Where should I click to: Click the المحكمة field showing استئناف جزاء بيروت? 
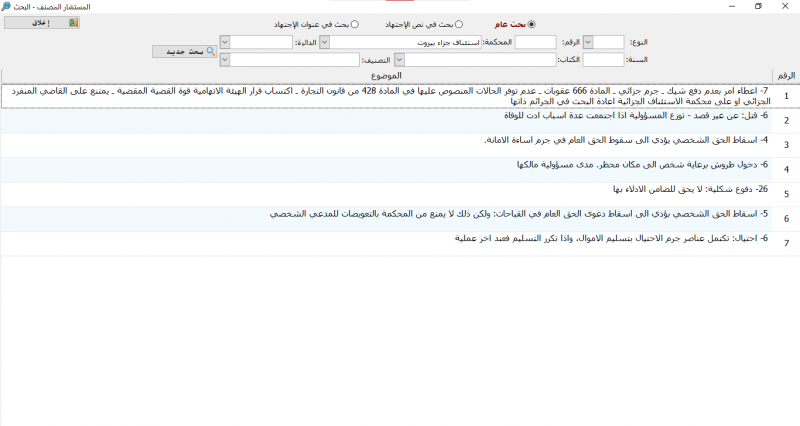point(406,42)
